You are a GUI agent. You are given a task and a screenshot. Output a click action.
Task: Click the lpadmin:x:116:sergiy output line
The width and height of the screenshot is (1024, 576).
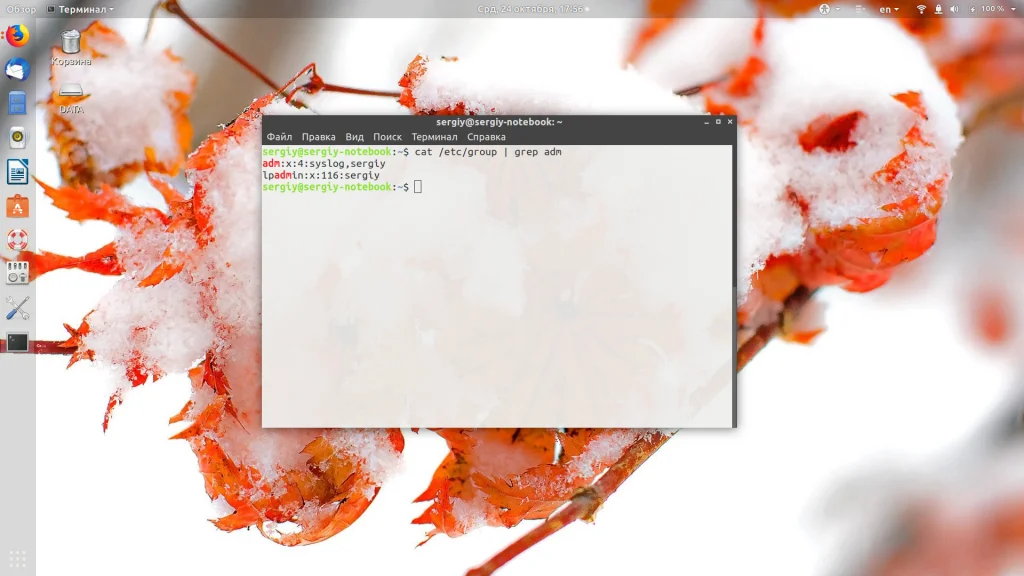point(321,175)
